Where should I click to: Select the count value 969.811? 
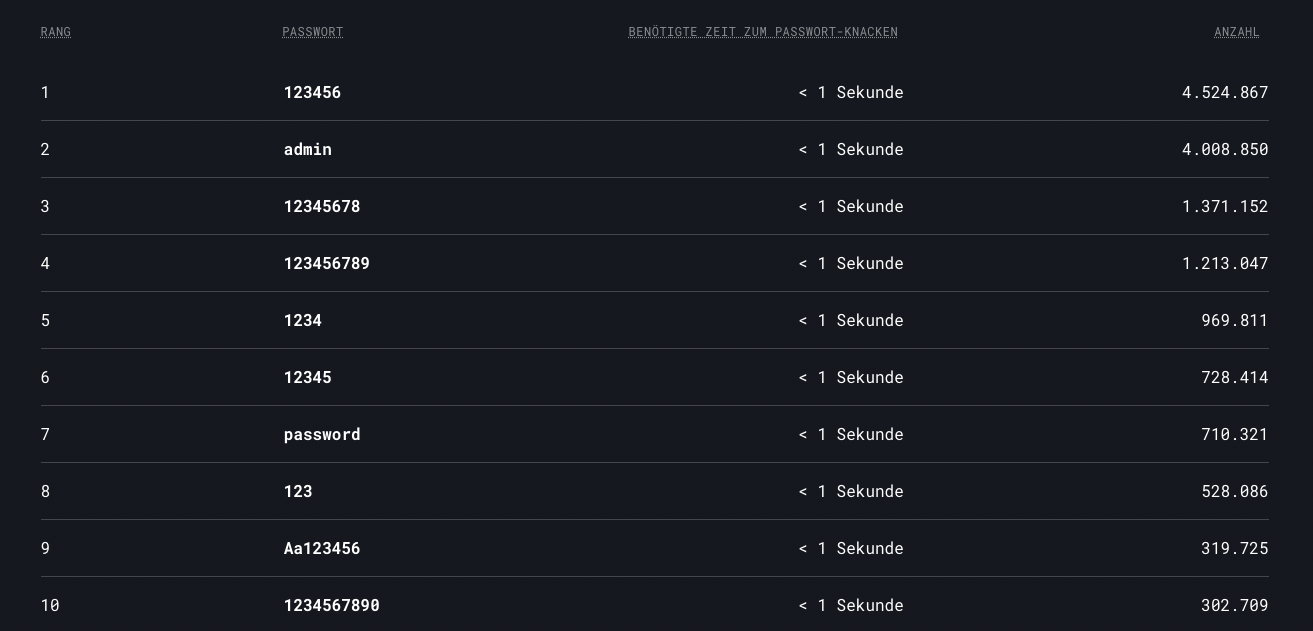[1235, 320]
